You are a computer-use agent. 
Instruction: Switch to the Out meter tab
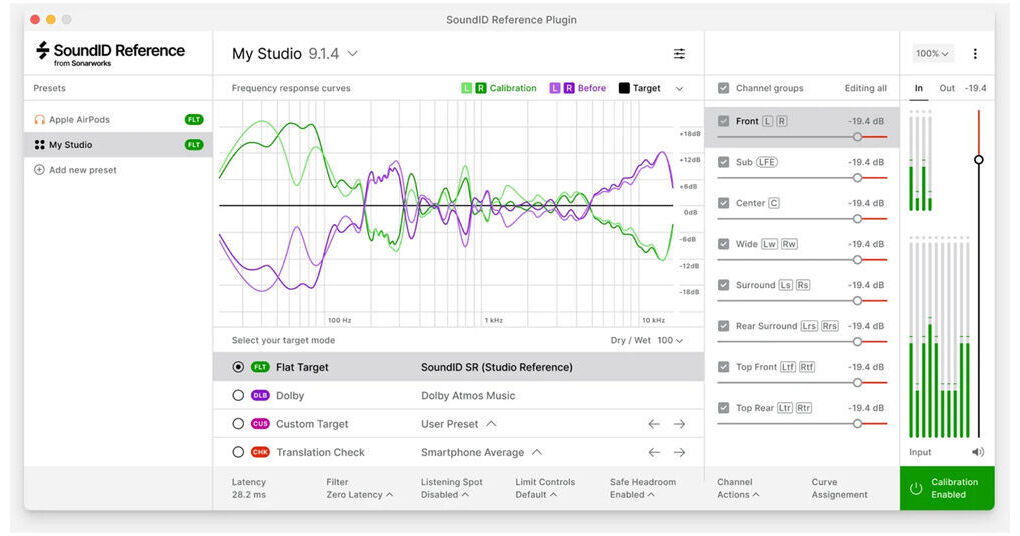click(x=947, y=88)
